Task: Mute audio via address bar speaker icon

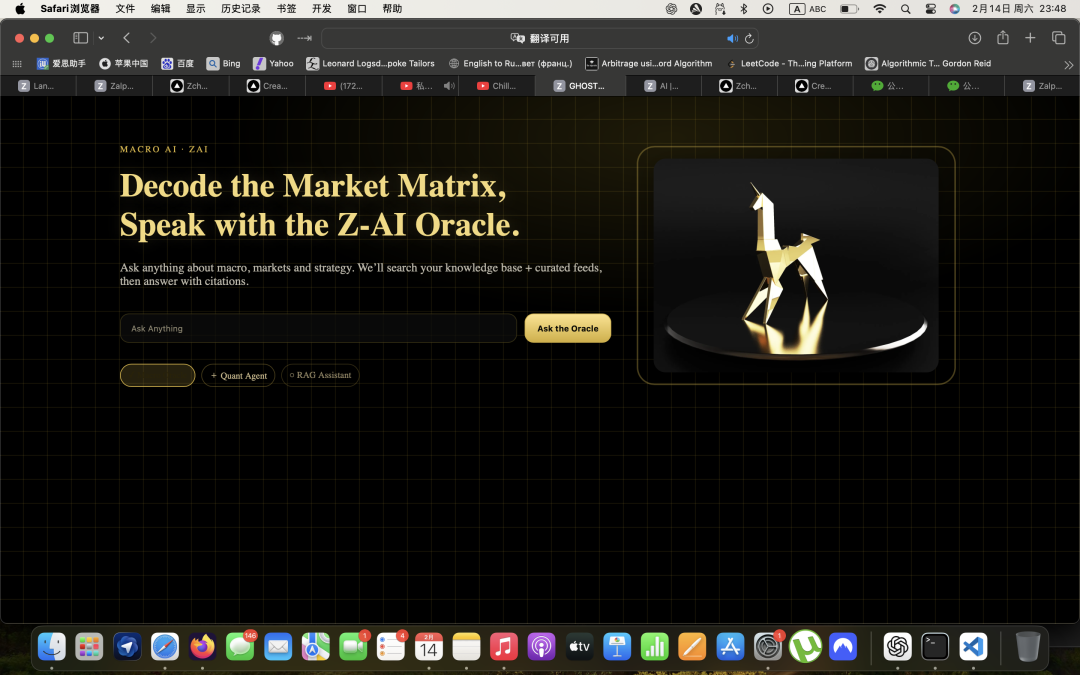Action: point(732,39)
